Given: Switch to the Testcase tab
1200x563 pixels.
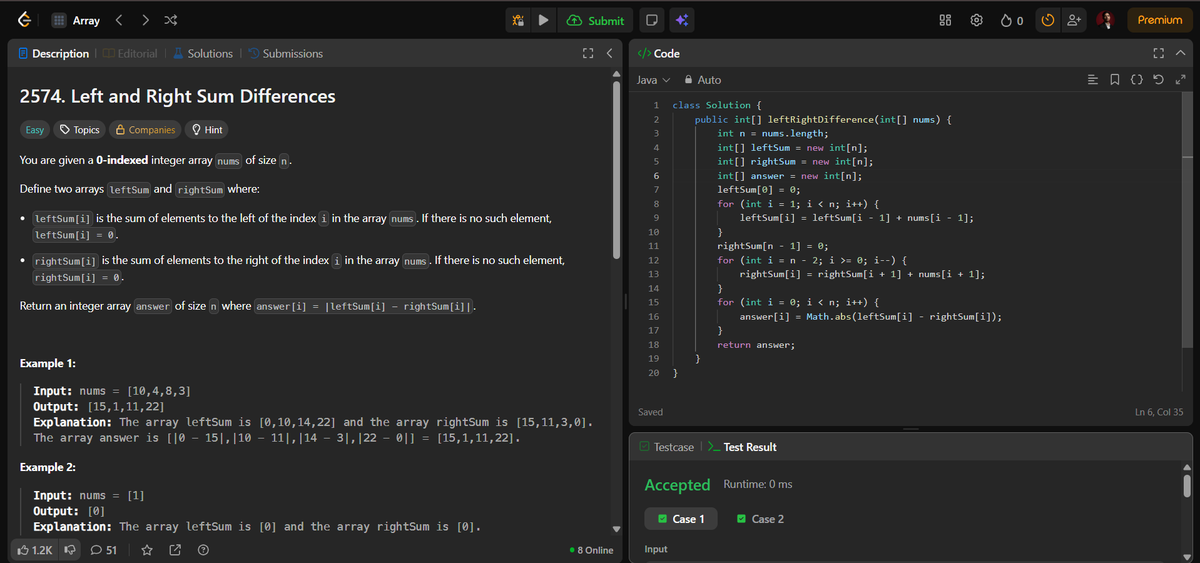Looking at the screenshot, I should pyautogui.click(x=669, y=447).
